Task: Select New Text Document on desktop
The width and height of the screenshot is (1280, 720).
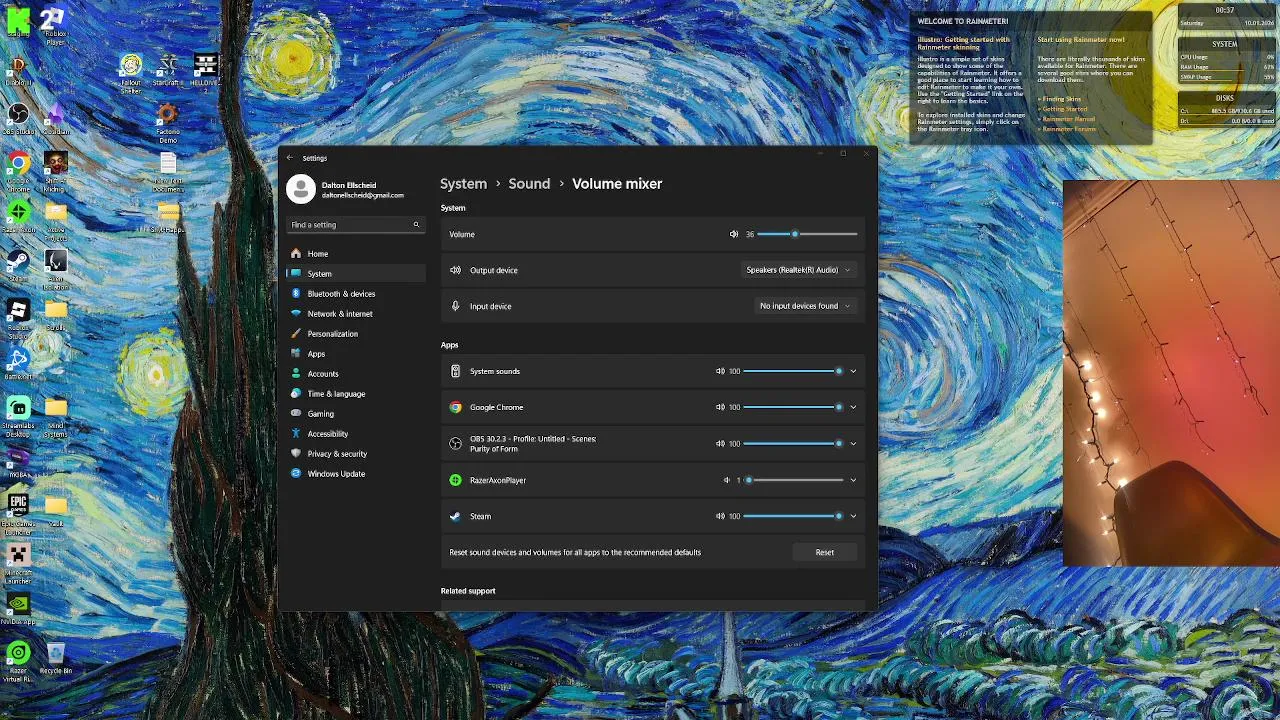Action: click(168, 171)
